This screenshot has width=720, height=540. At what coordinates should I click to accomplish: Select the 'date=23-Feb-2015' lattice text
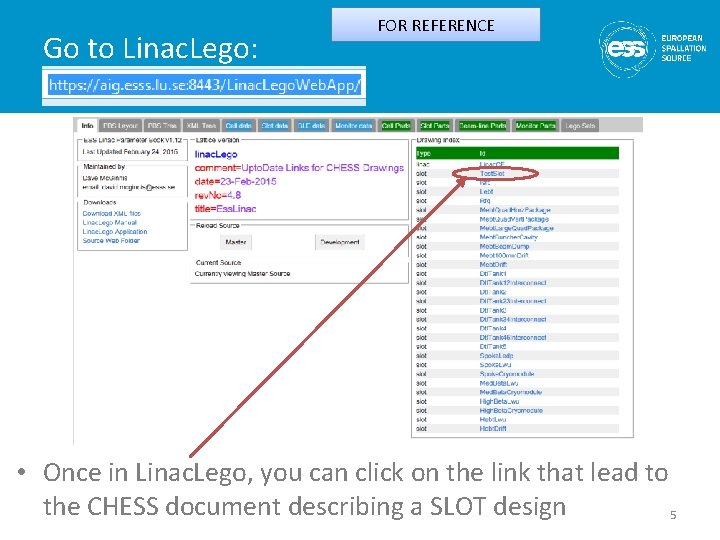click(x=236, y=181)
